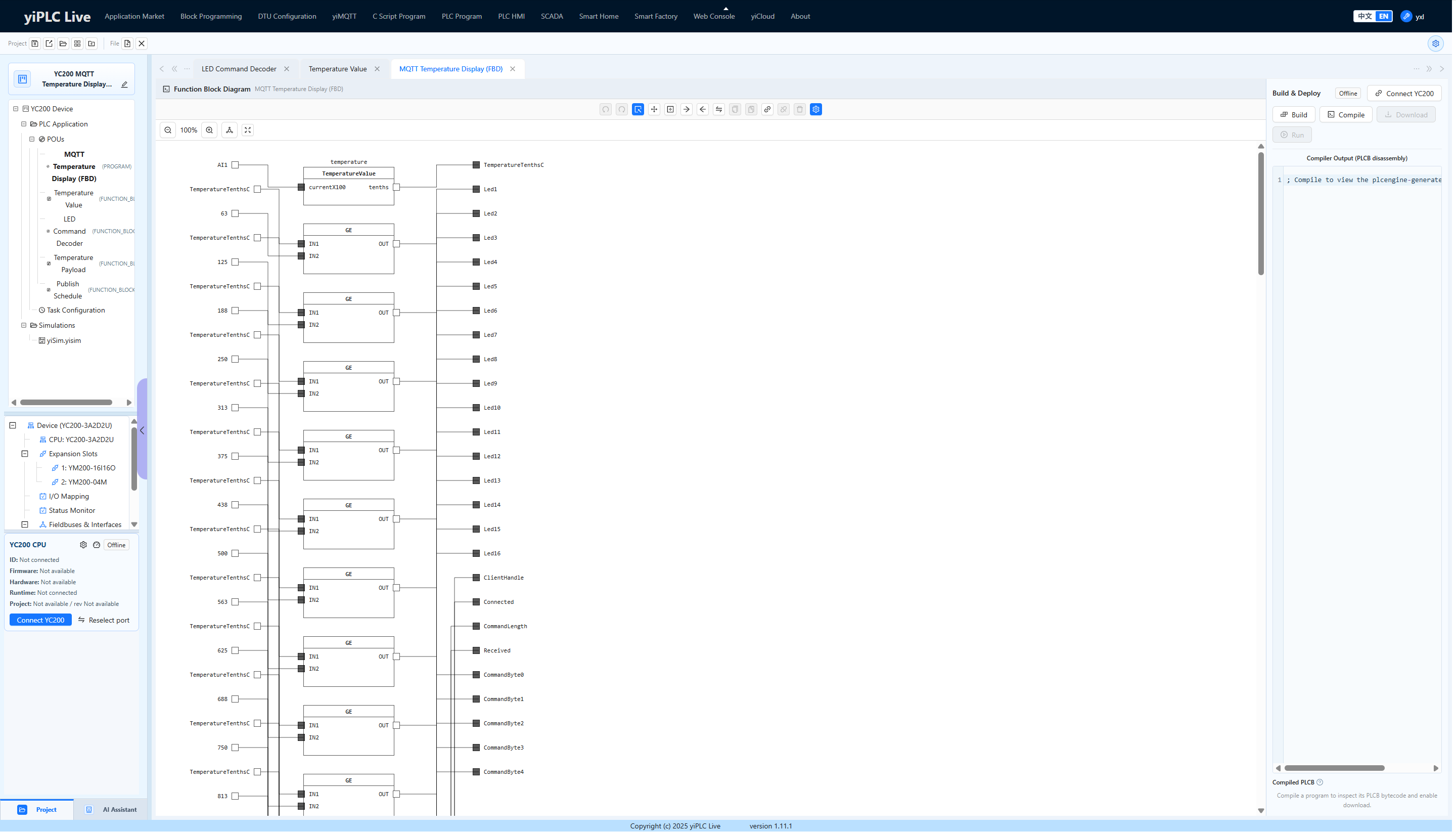
Task: Zoom out the diagram canvas
Action: [x=168, y=130]
